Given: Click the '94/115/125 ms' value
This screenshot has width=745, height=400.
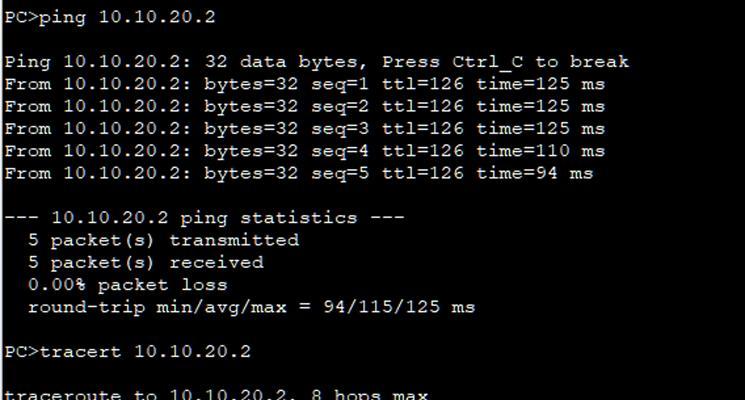Looking at the screenshot, I should click(x=399, y=307).
